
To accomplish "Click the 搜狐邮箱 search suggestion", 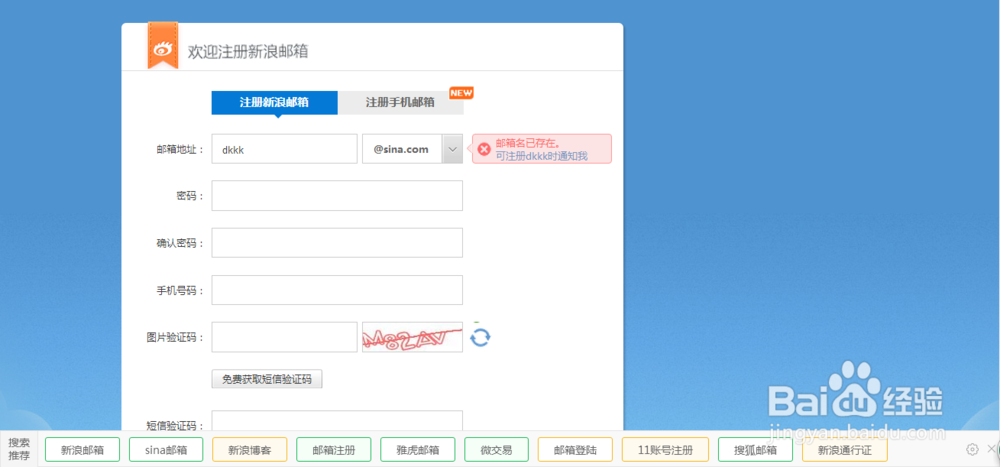I will pos(755,450).
